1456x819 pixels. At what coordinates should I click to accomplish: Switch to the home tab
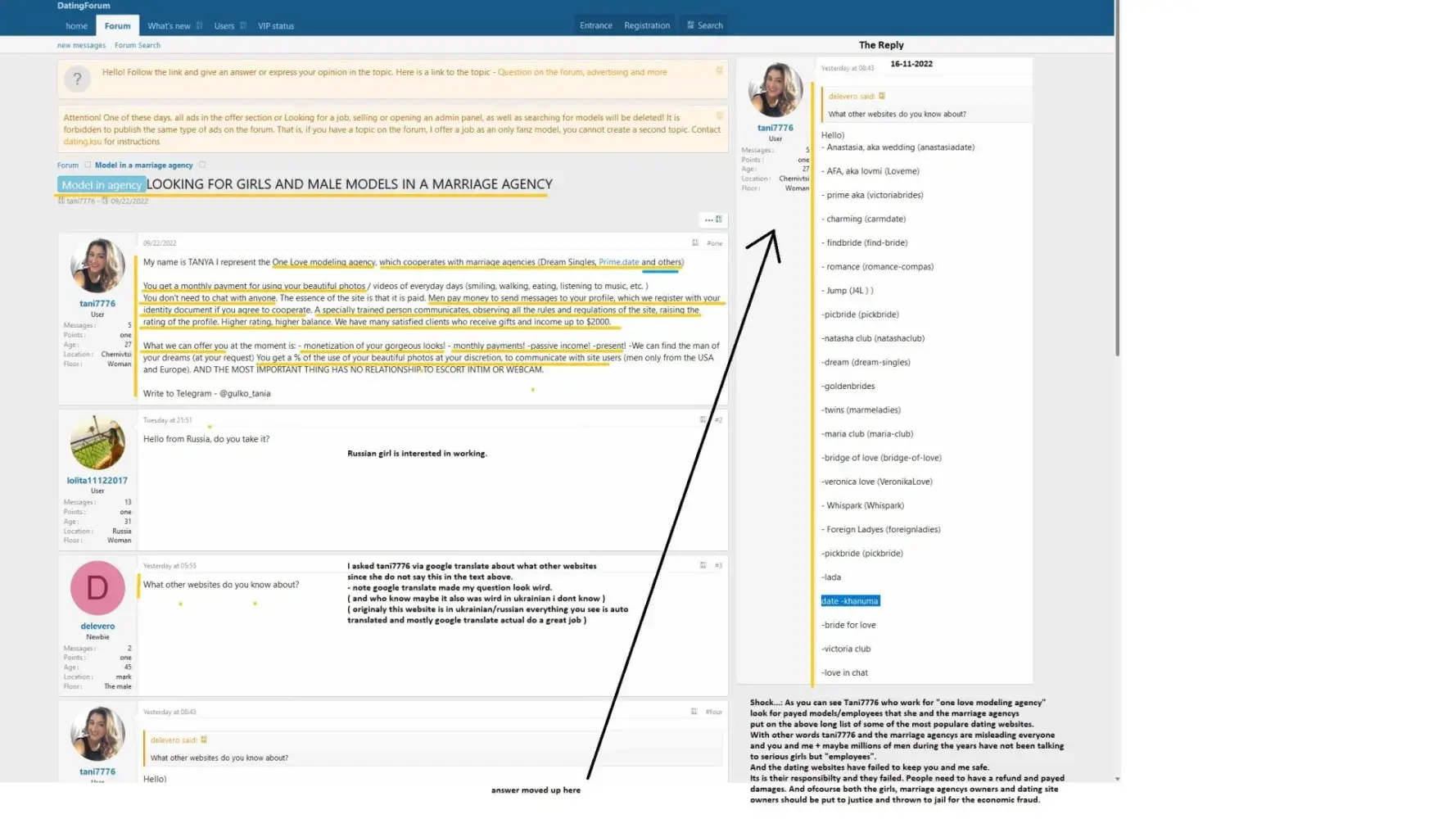tap(76, 26)
